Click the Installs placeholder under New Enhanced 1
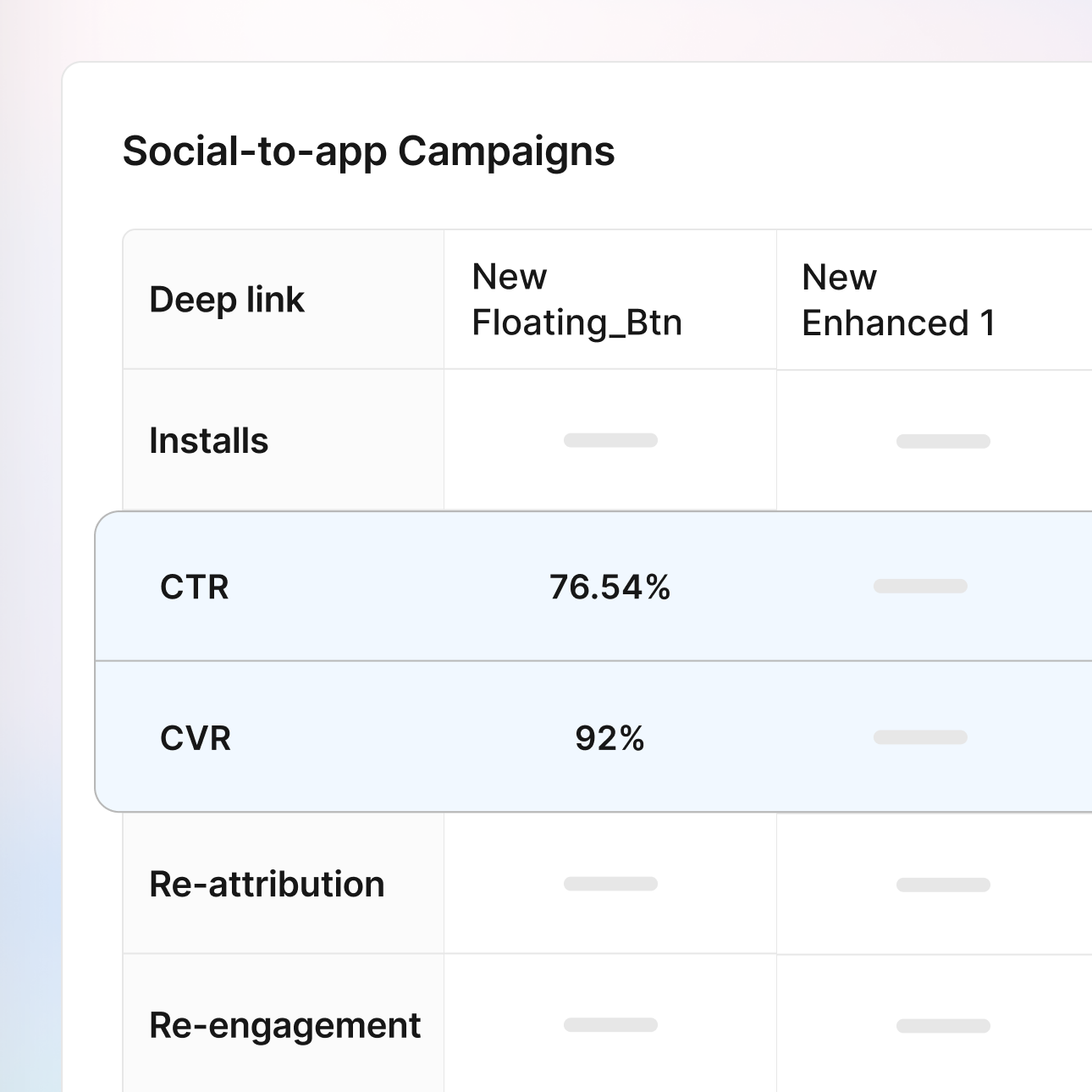This screenshot has width=1092, height=1092. (x=943, y=440)
